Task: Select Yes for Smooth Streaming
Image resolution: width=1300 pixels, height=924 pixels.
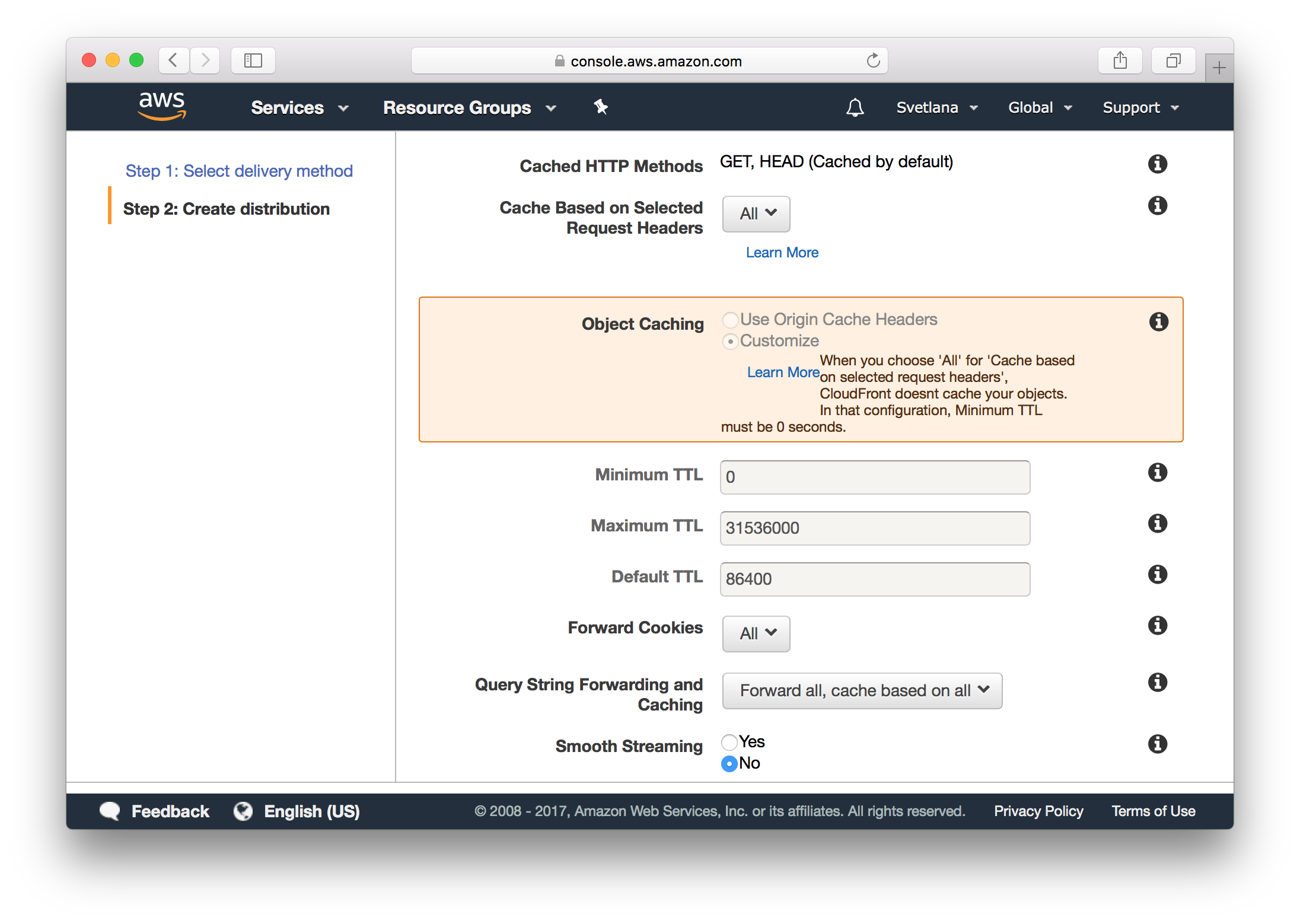Action: (x=729, y=742)
